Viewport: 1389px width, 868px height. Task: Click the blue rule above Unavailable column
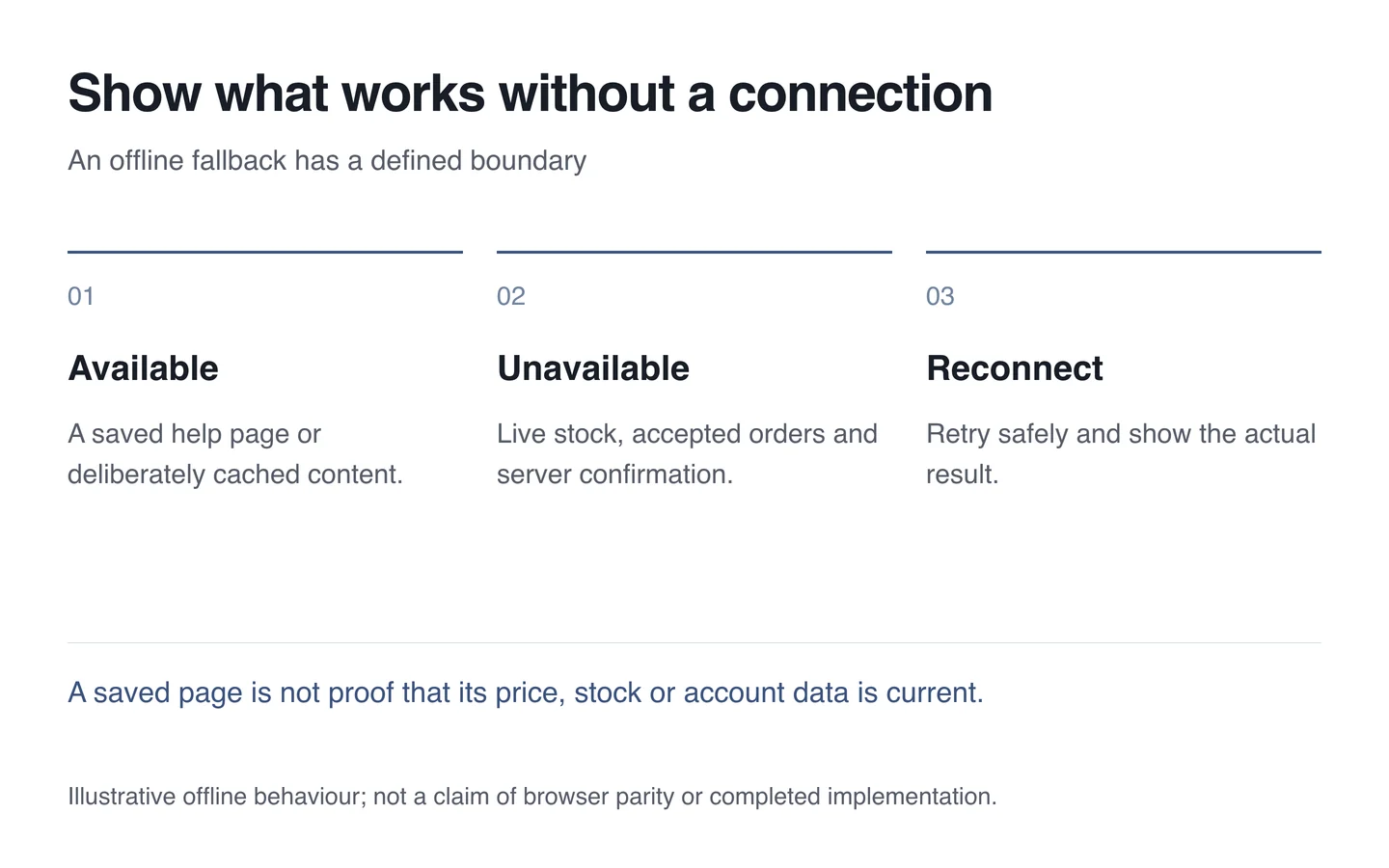(694, 252)
